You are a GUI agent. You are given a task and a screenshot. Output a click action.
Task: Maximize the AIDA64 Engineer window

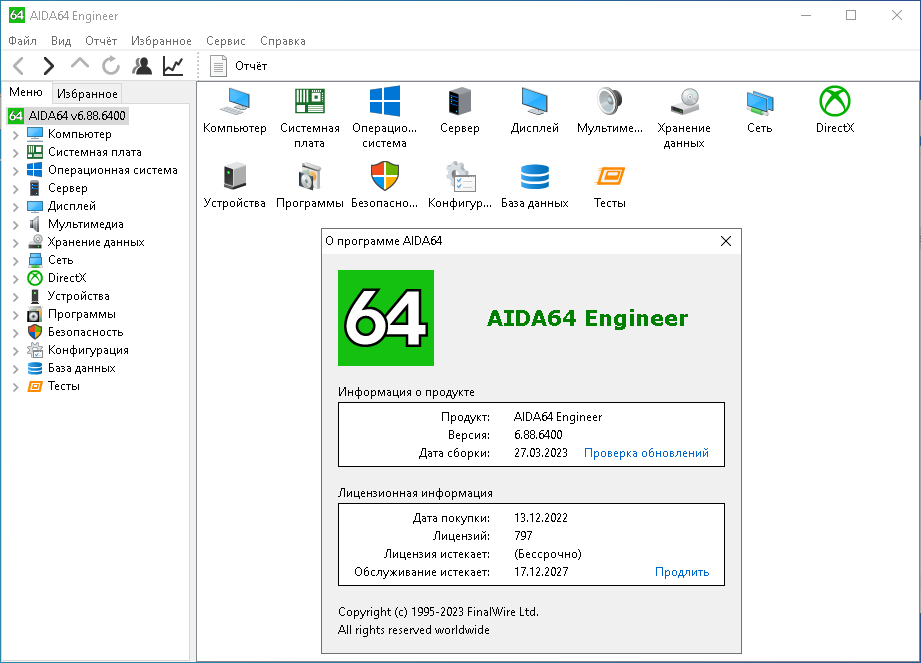click(x=851, y=15)
